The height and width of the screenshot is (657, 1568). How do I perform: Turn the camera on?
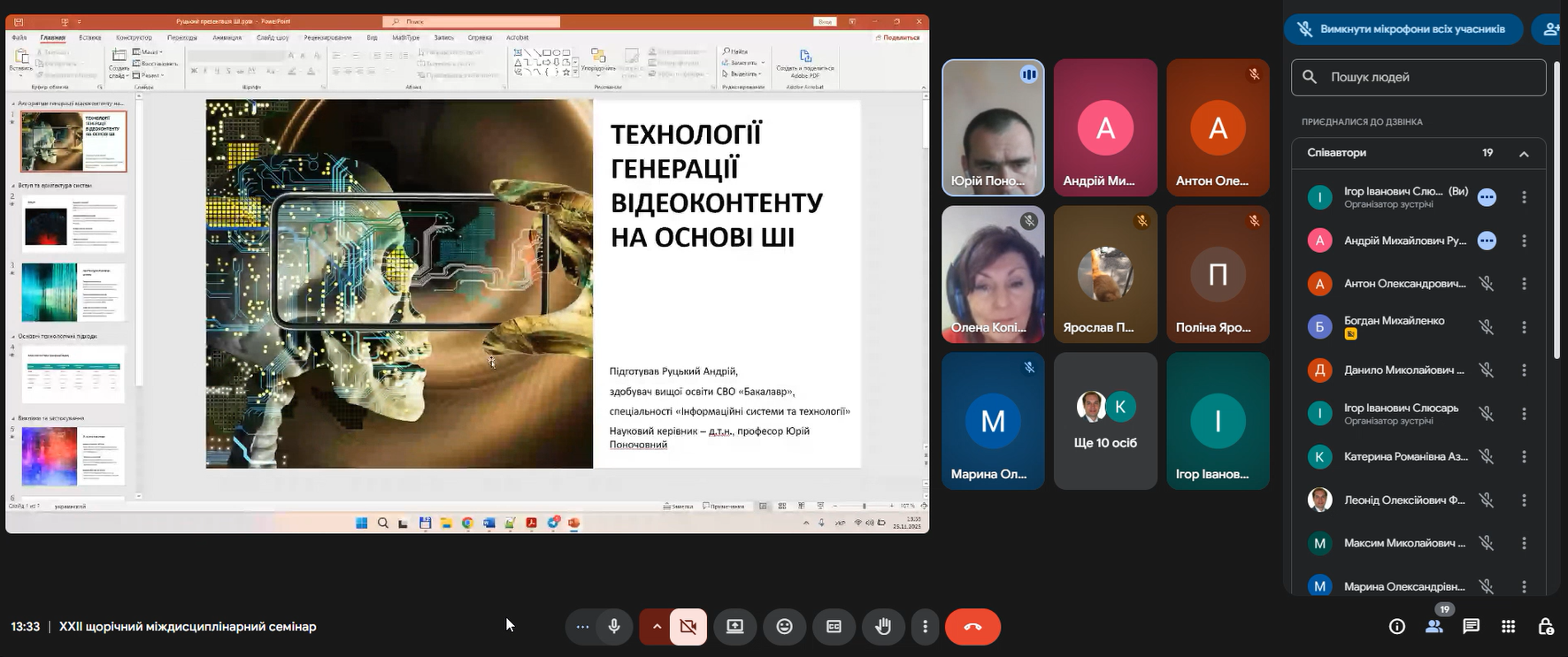coord(688,627)
